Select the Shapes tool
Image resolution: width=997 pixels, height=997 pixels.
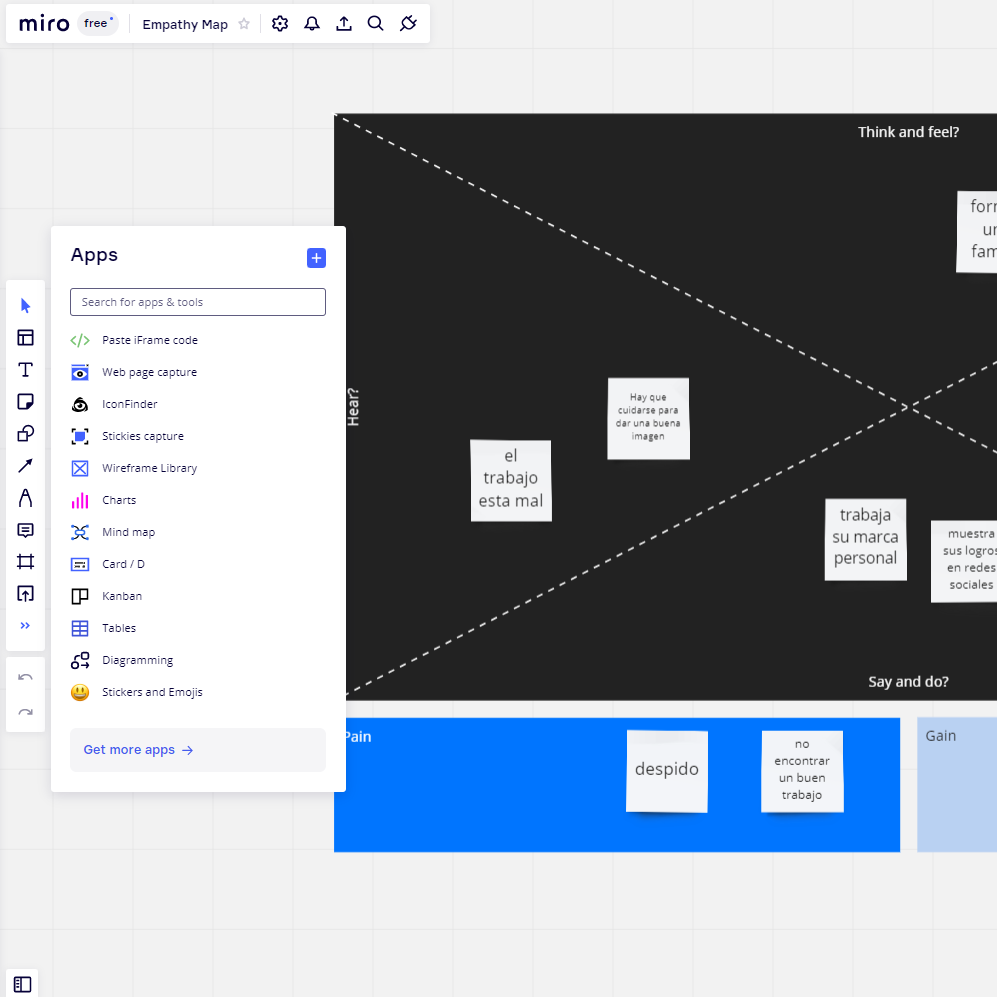coord(25,434)
